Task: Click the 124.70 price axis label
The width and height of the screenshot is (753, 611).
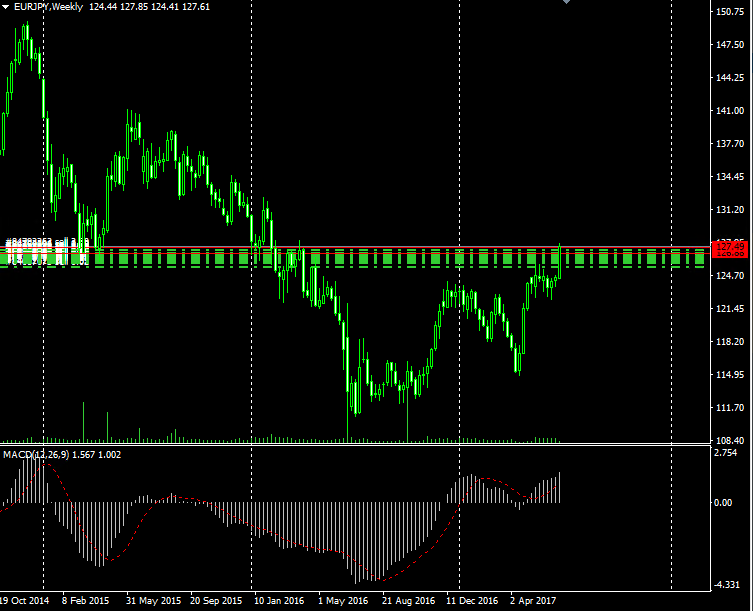Action: point(729,276)
